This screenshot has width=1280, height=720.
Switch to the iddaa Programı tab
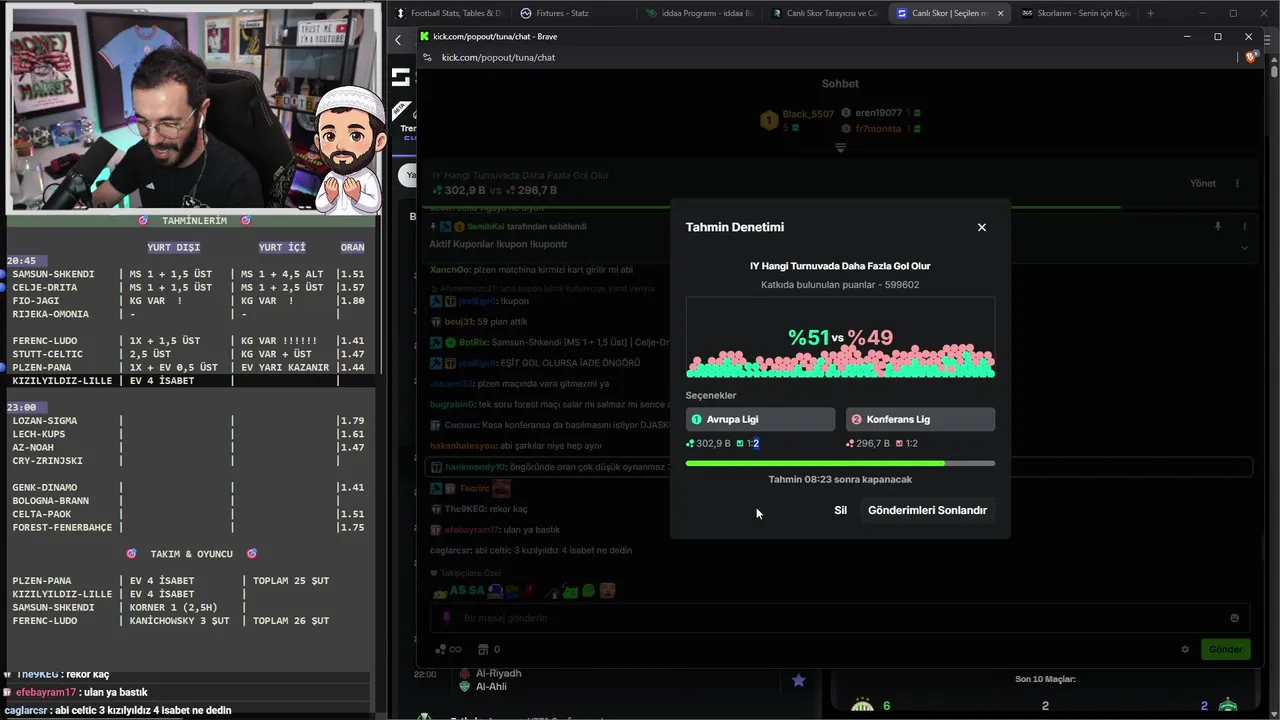point(700,13)
